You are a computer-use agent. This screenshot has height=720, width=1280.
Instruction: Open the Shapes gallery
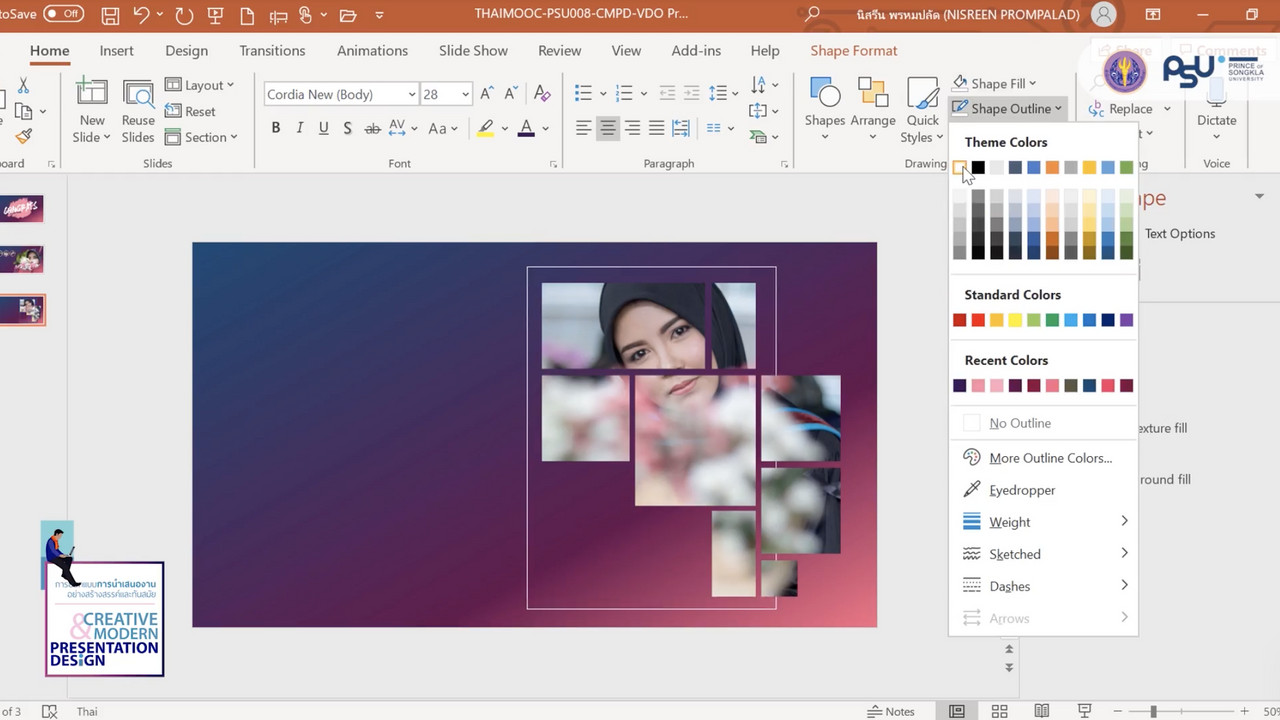(x=825, y=110)
